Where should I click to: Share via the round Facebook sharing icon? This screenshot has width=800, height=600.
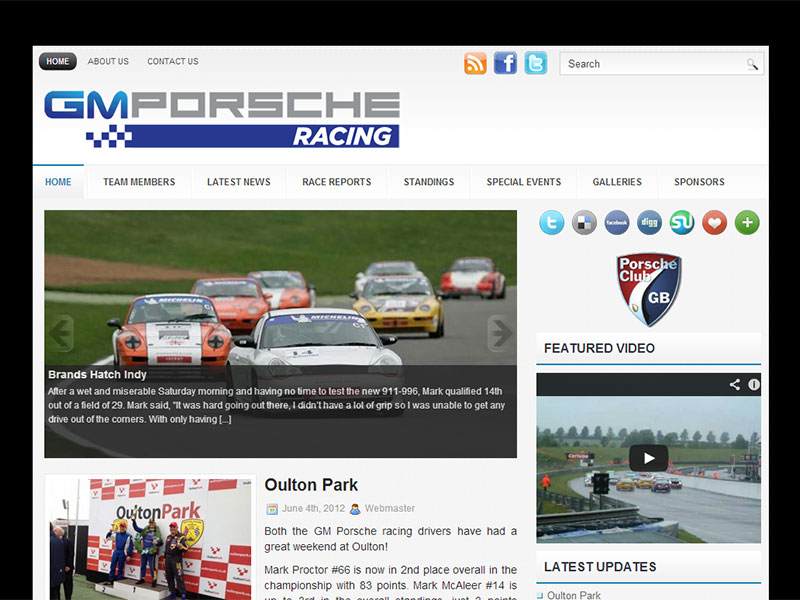[616, 222]
